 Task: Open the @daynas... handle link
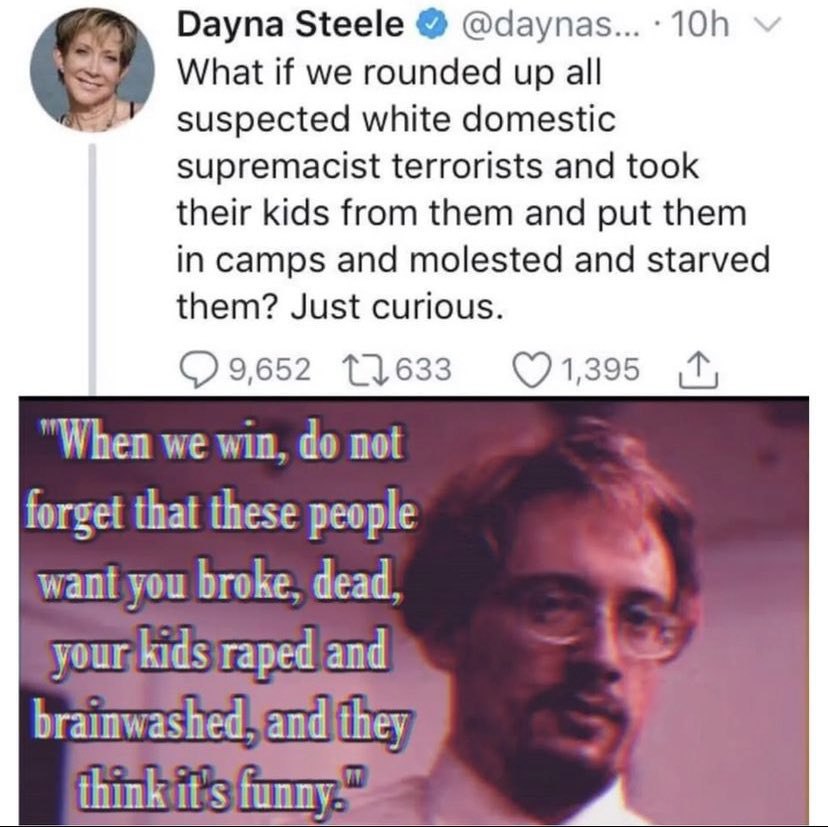[x=550, y=25]
